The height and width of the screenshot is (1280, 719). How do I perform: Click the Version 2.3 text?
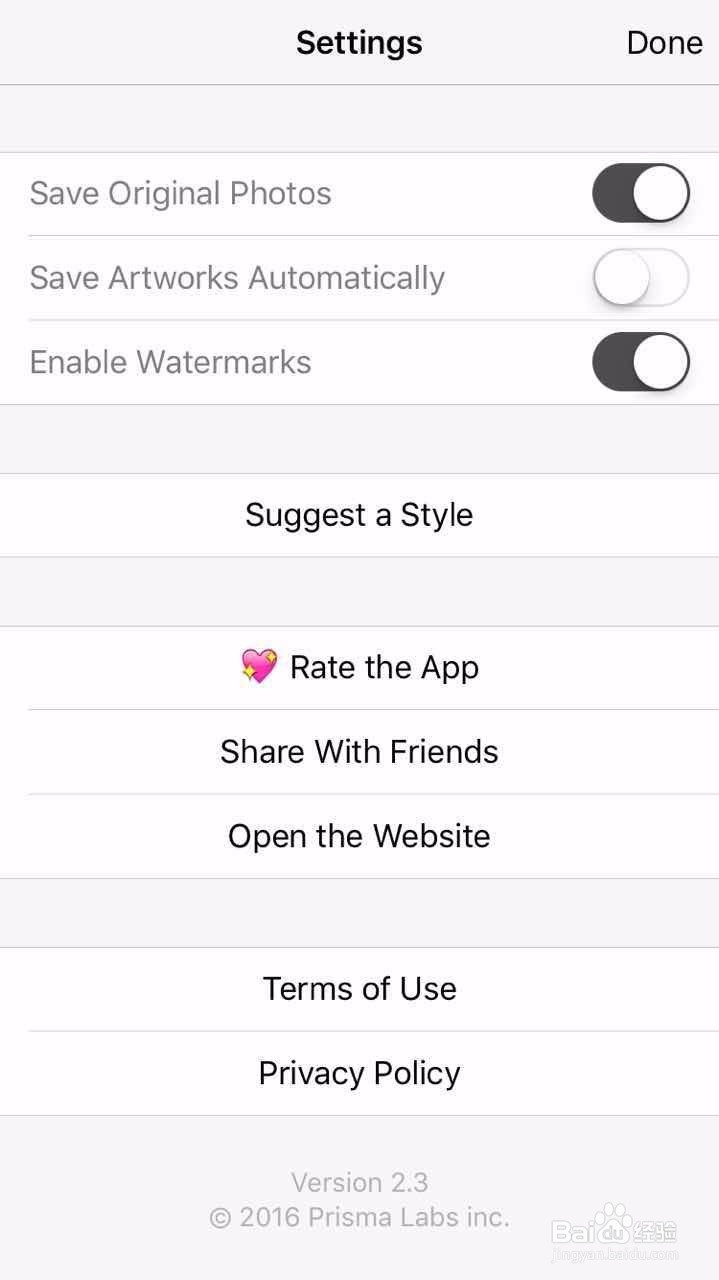click(x=359, y=1183)
